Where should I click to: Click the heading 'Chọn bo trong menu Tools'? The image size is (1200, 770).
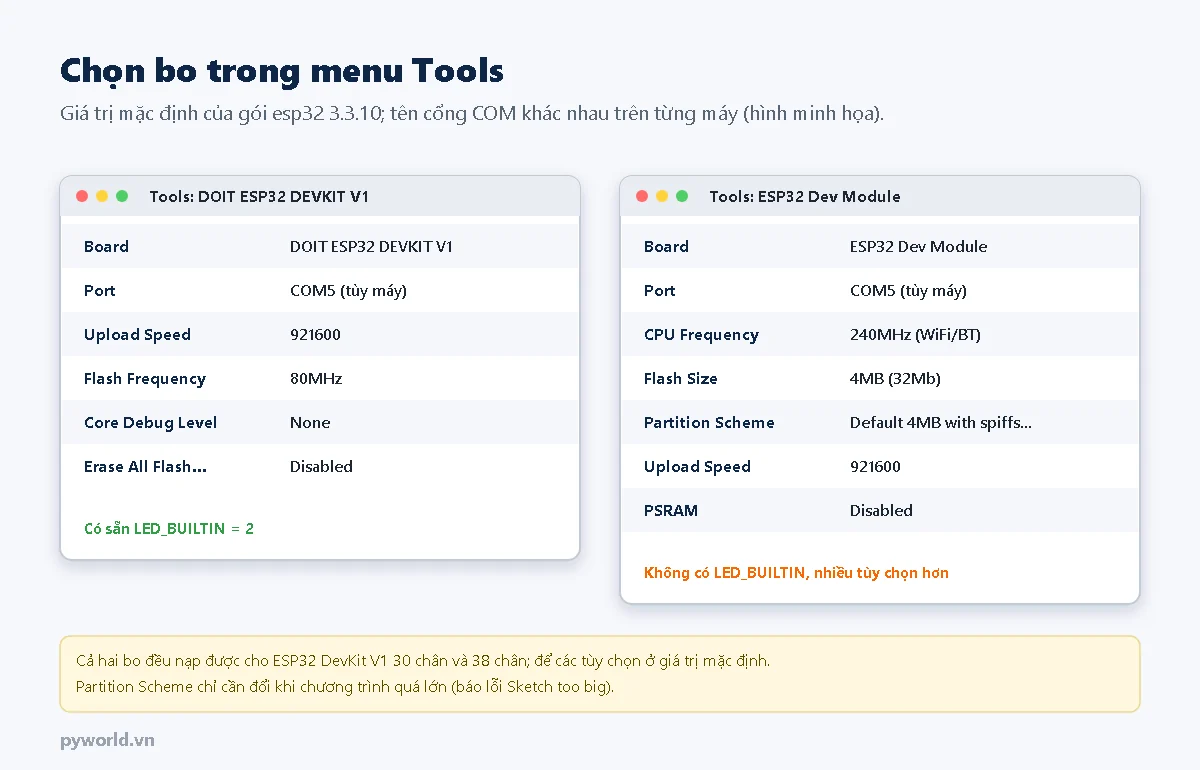click(282, 71)
